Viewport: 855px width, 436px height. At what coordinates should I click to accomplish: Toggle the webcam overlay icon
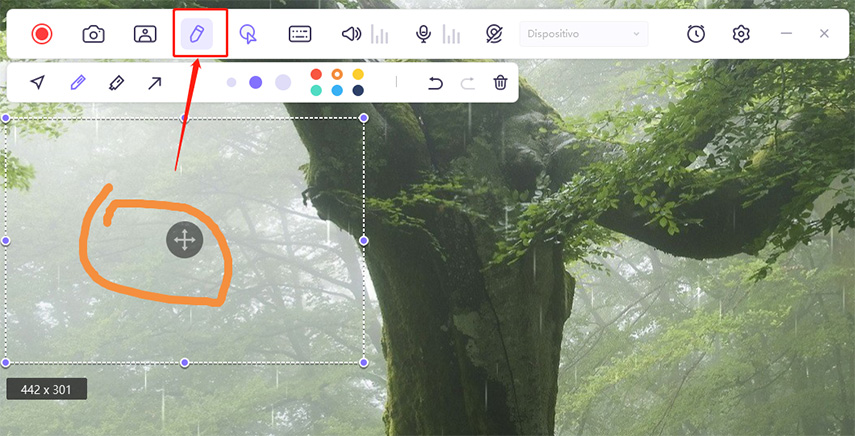tap(145, 34)
